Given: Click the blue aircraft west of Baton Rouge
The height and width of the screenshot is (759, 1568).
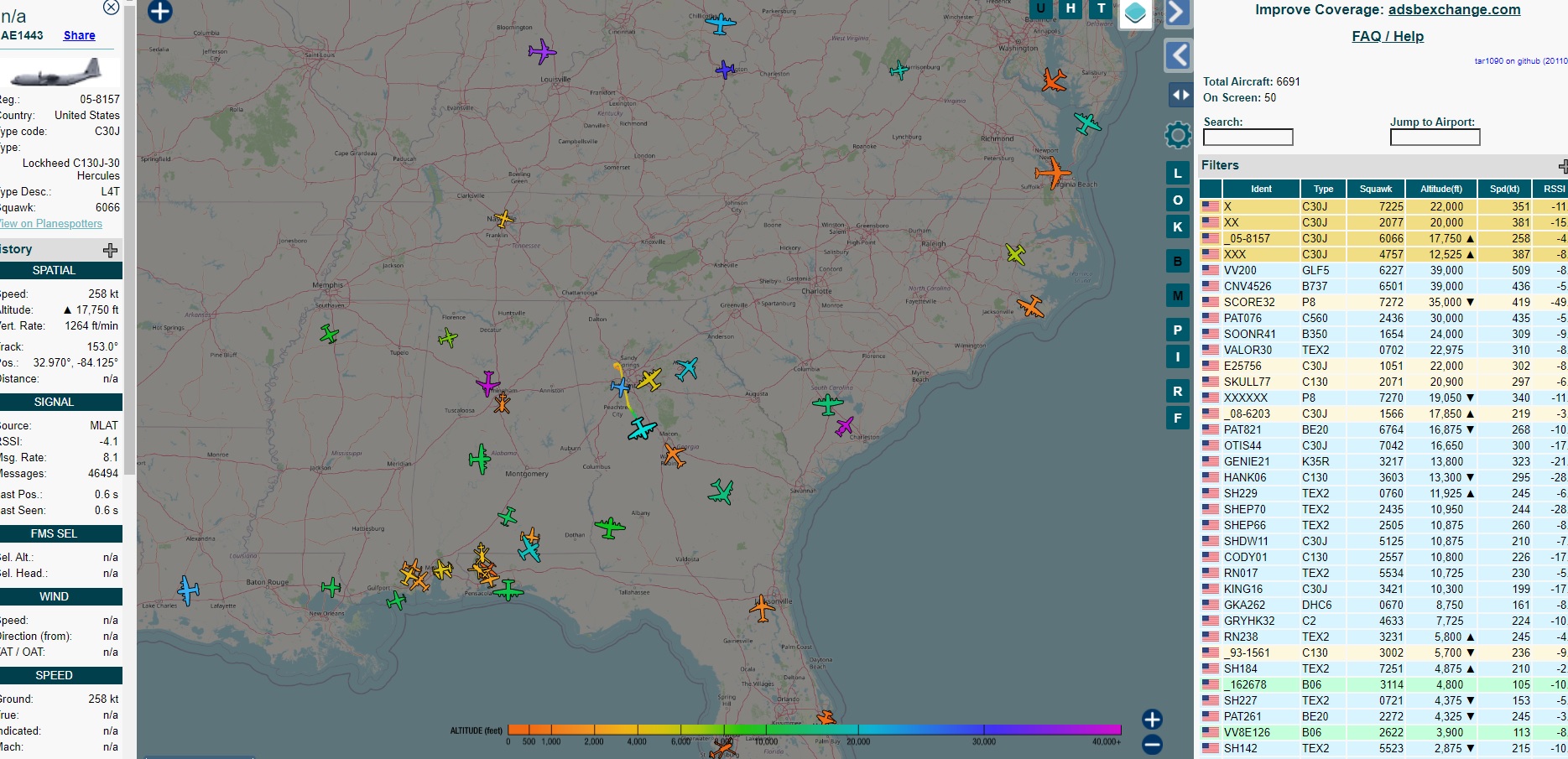Looking at the screenshot, I should [x=188, y=590].
